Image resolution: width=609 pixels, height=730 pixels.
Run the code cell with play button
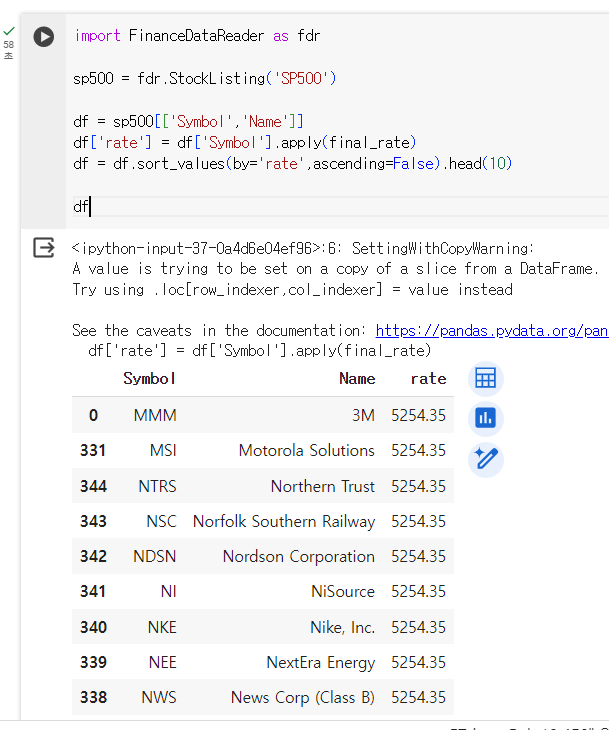44,37
